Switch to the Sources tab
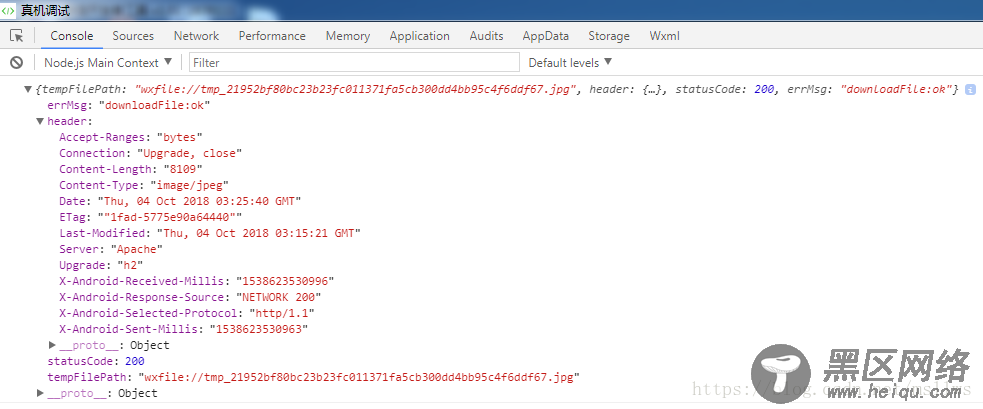Viewport: 983px width, 409px height. [133, 36]
